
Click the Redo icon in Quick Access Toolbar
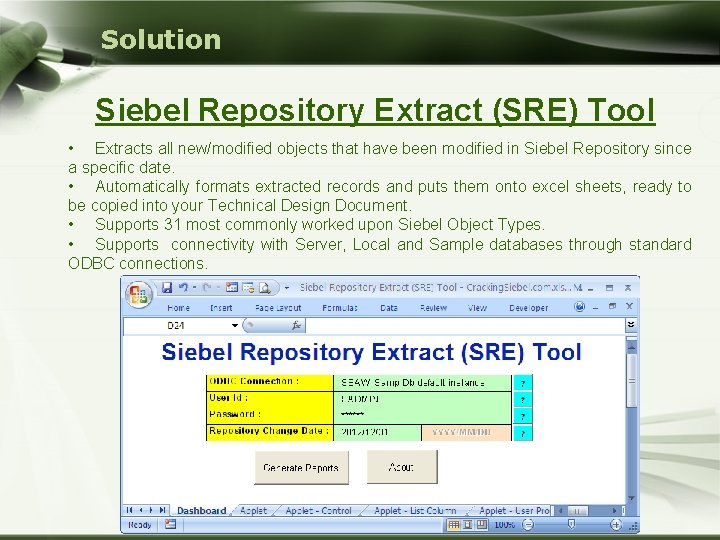click(x=207, y=287)
